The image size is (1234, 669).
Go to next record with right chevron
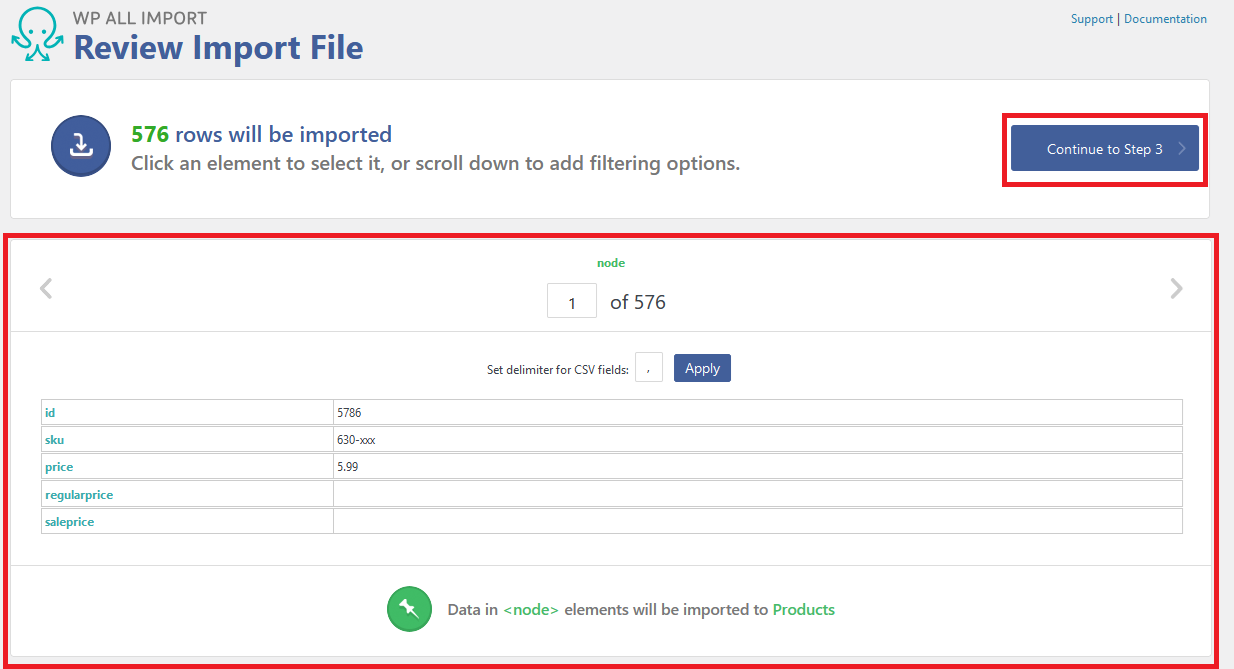(x=1176, y=289)
